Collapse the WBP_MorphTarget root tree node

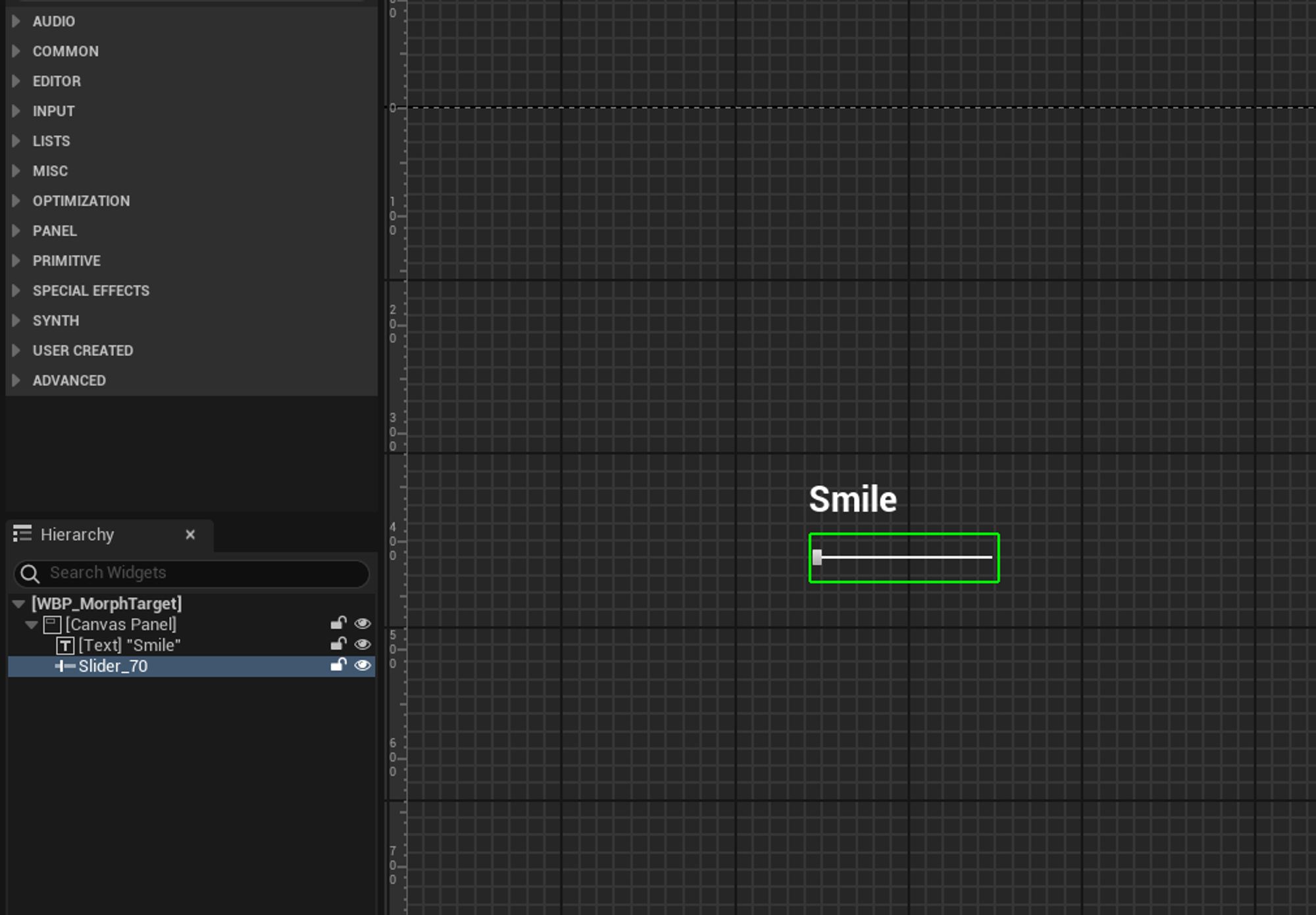pyautogui.click(x=18, y=603)
